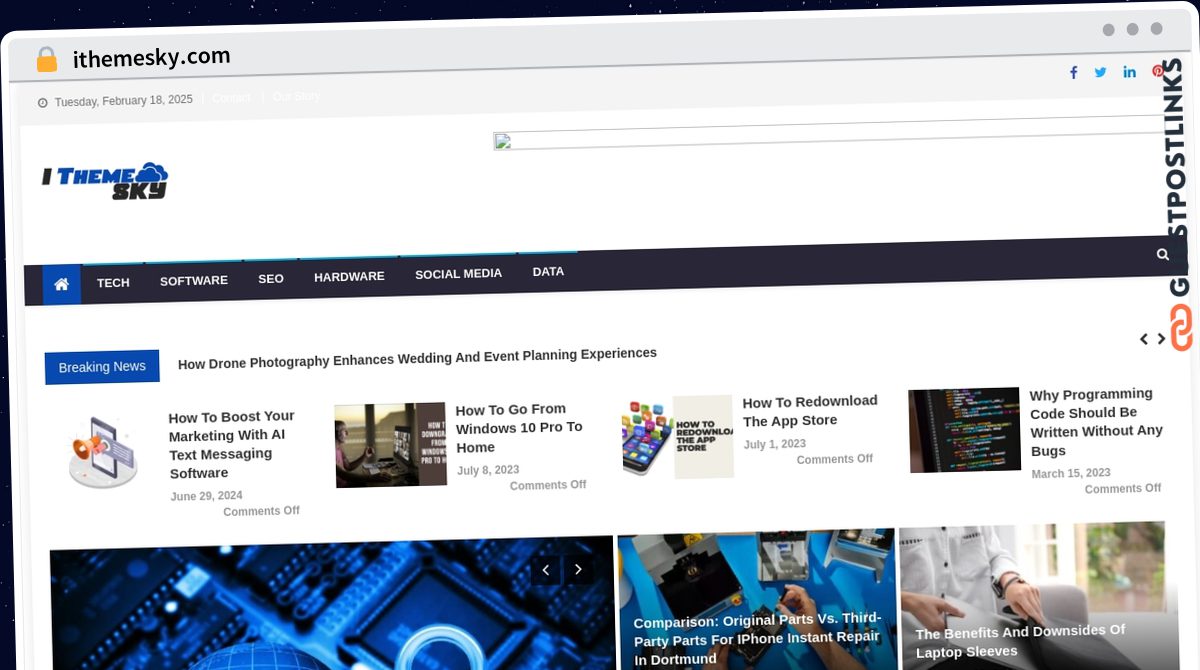Open the search magnifier icon
The image size is (1200, 670).
tap(1162, 254)
